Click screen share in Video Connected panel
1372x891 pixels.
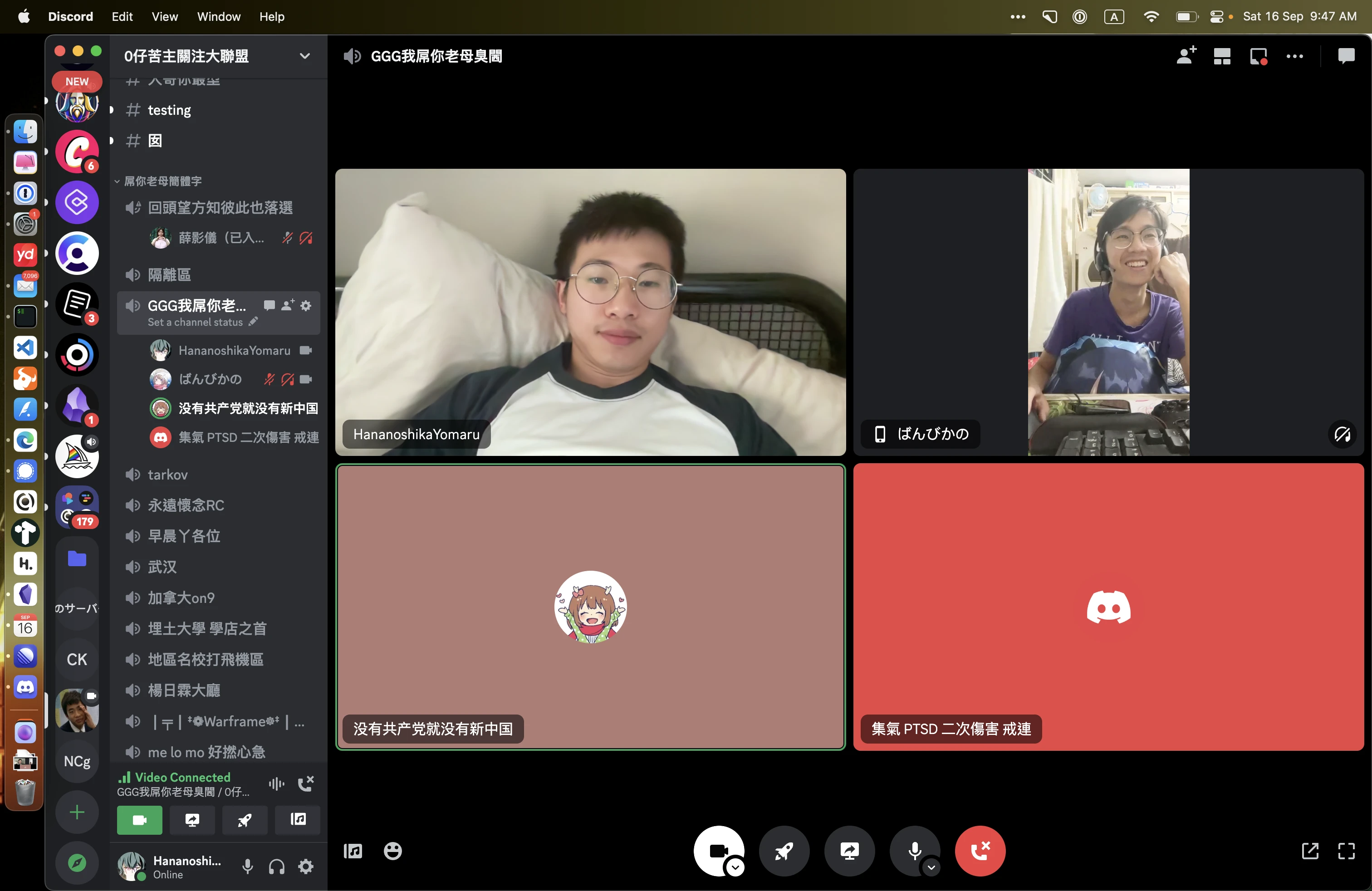tap(192, 819)
